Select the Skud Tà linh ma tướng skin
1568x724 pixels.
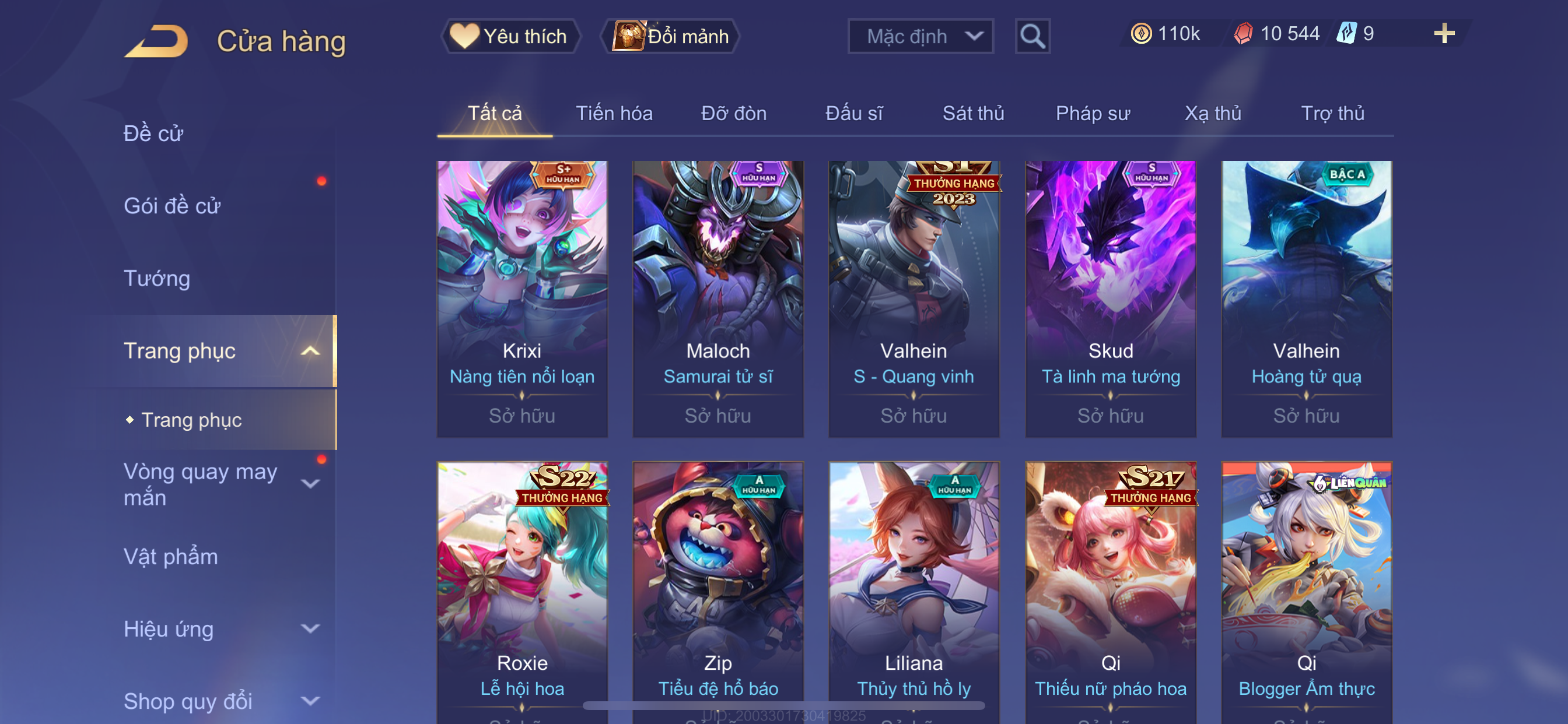coord(1111,298)
